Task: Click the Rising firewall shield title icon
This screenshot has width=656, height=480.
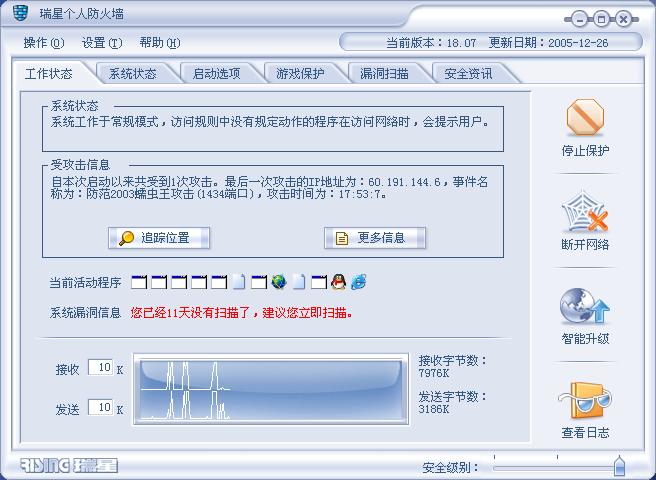Action: click(20, 13)
